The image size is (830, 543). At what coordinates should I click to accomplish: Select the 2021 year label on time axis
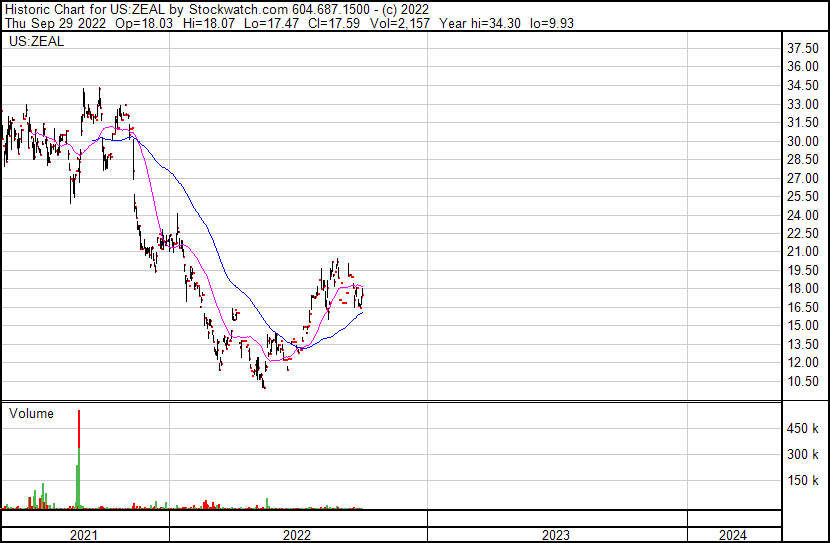pyautogui.click(x=84, y=535)
